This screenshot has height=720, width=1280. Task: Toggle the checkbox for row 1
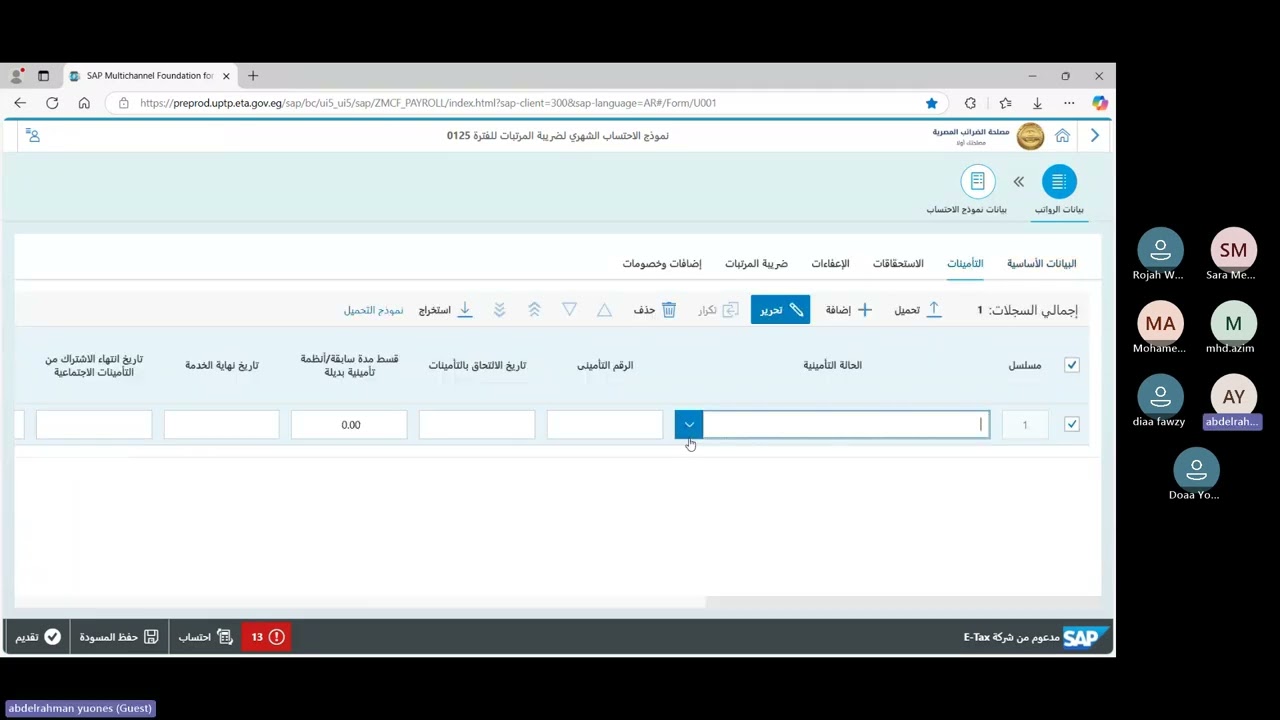click(1072, 425)
